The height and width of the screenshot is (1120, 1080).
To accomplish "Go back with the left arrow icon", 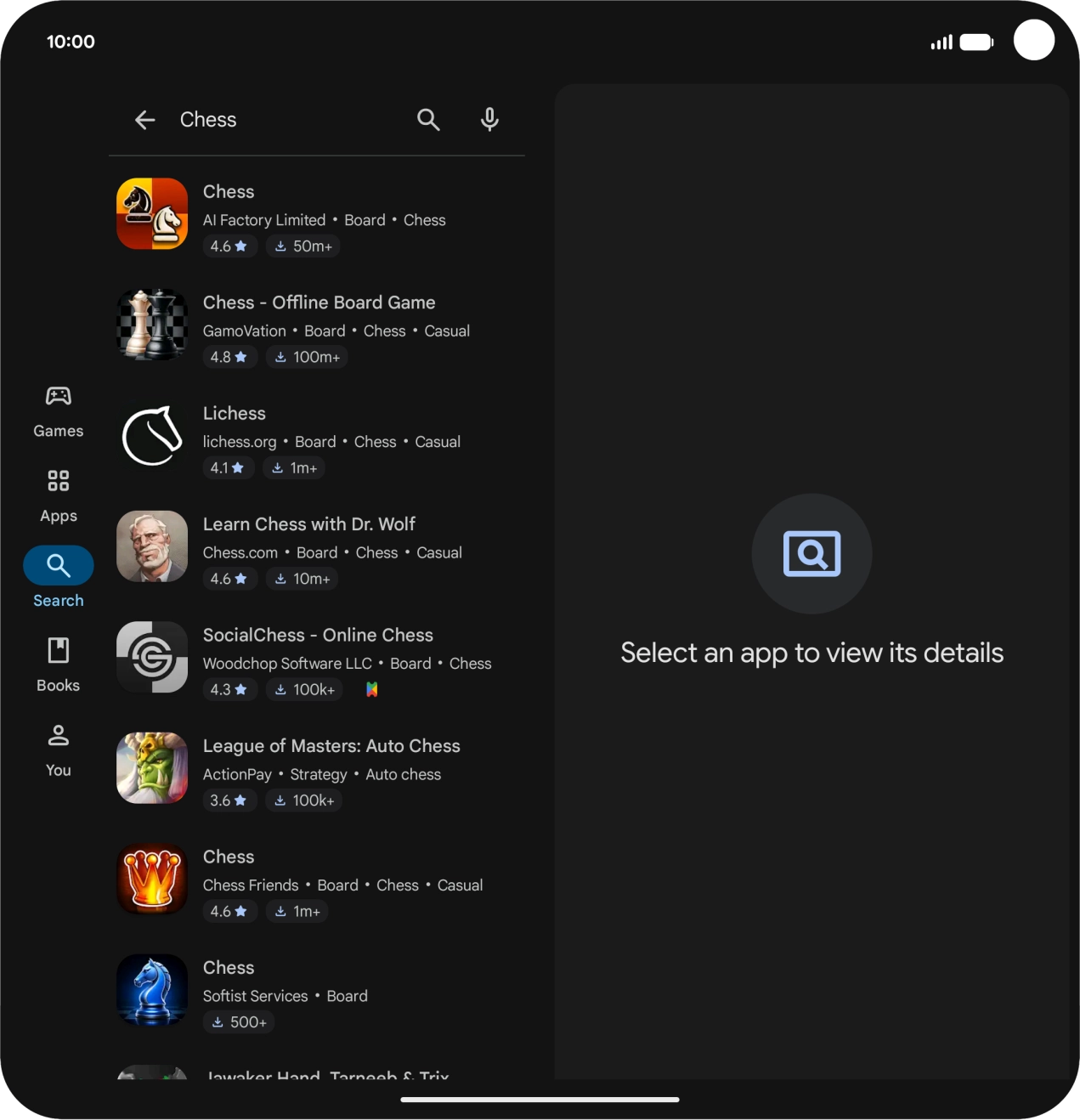I will pos(145,120).
